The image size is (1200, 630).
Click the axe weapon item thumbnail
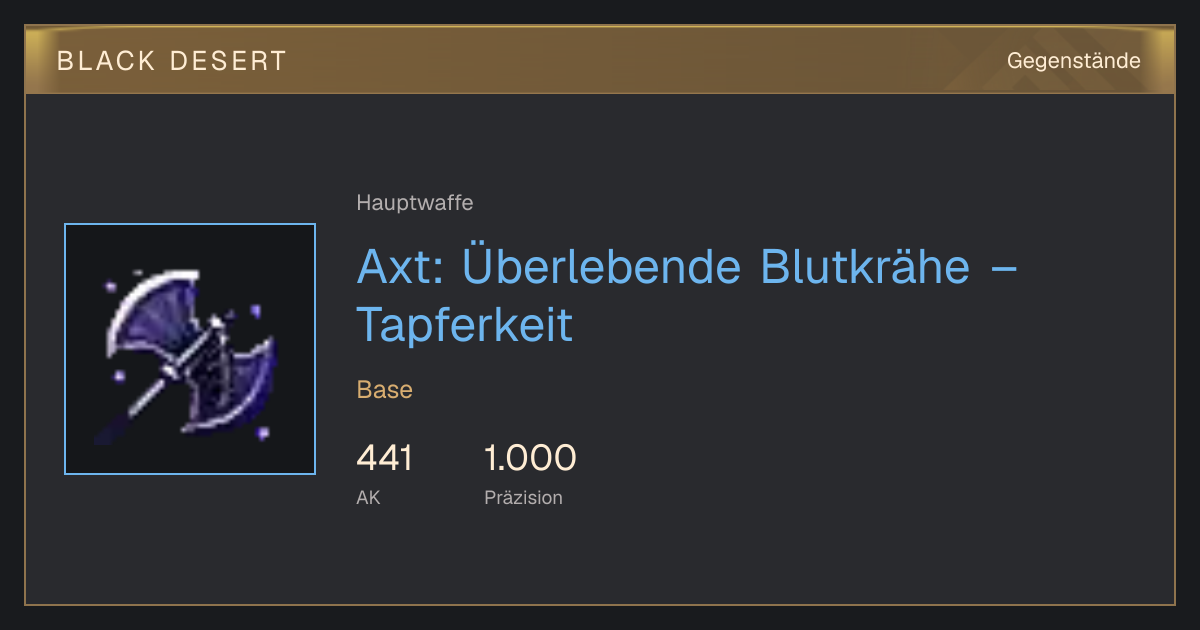[x=190, y=349]
